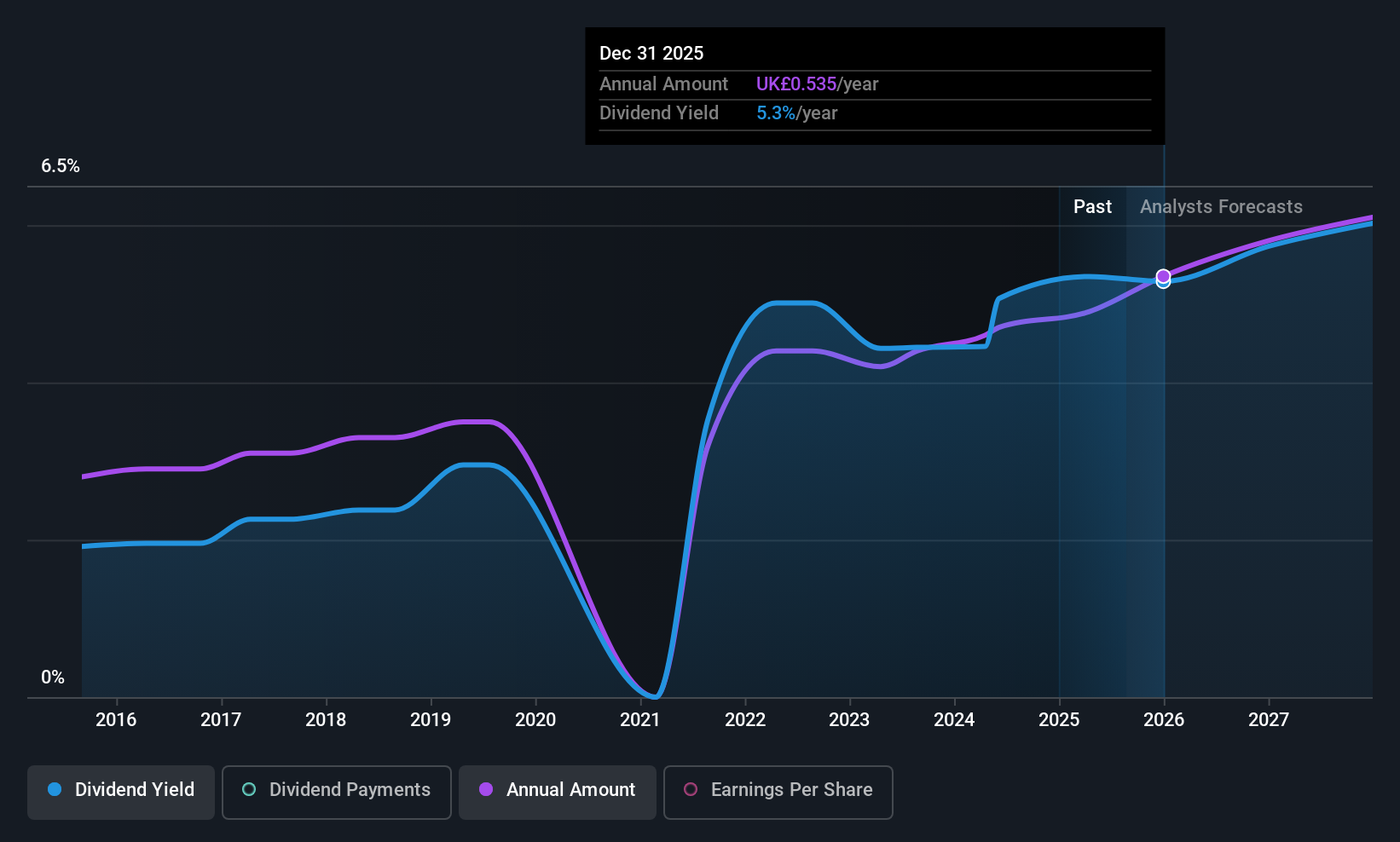Click the teal Dividend Payments legend circle
Viewport: 1400px width, 842px height.
(249, 789)
